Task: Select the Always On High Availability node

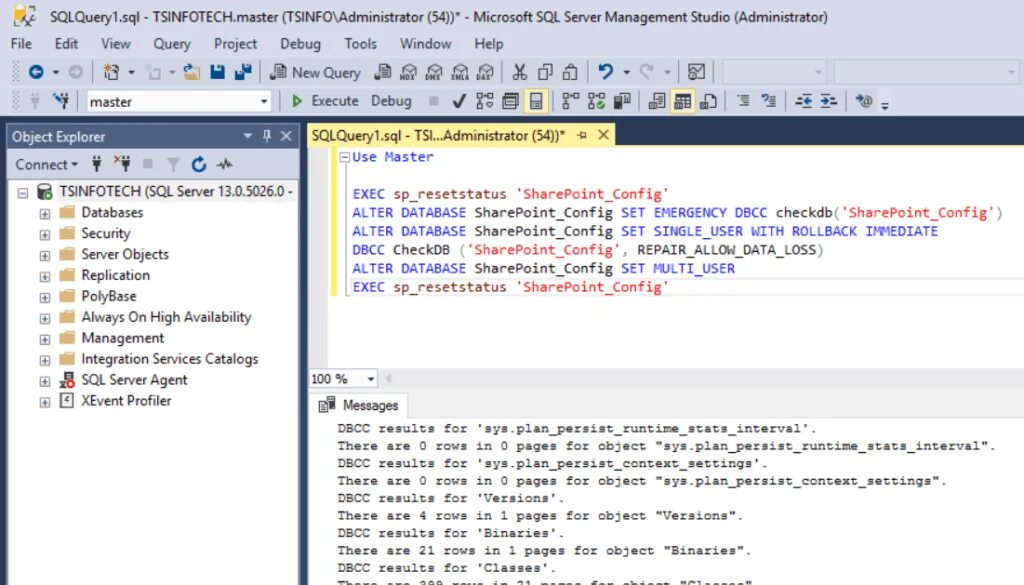Action: click(166, 317)
